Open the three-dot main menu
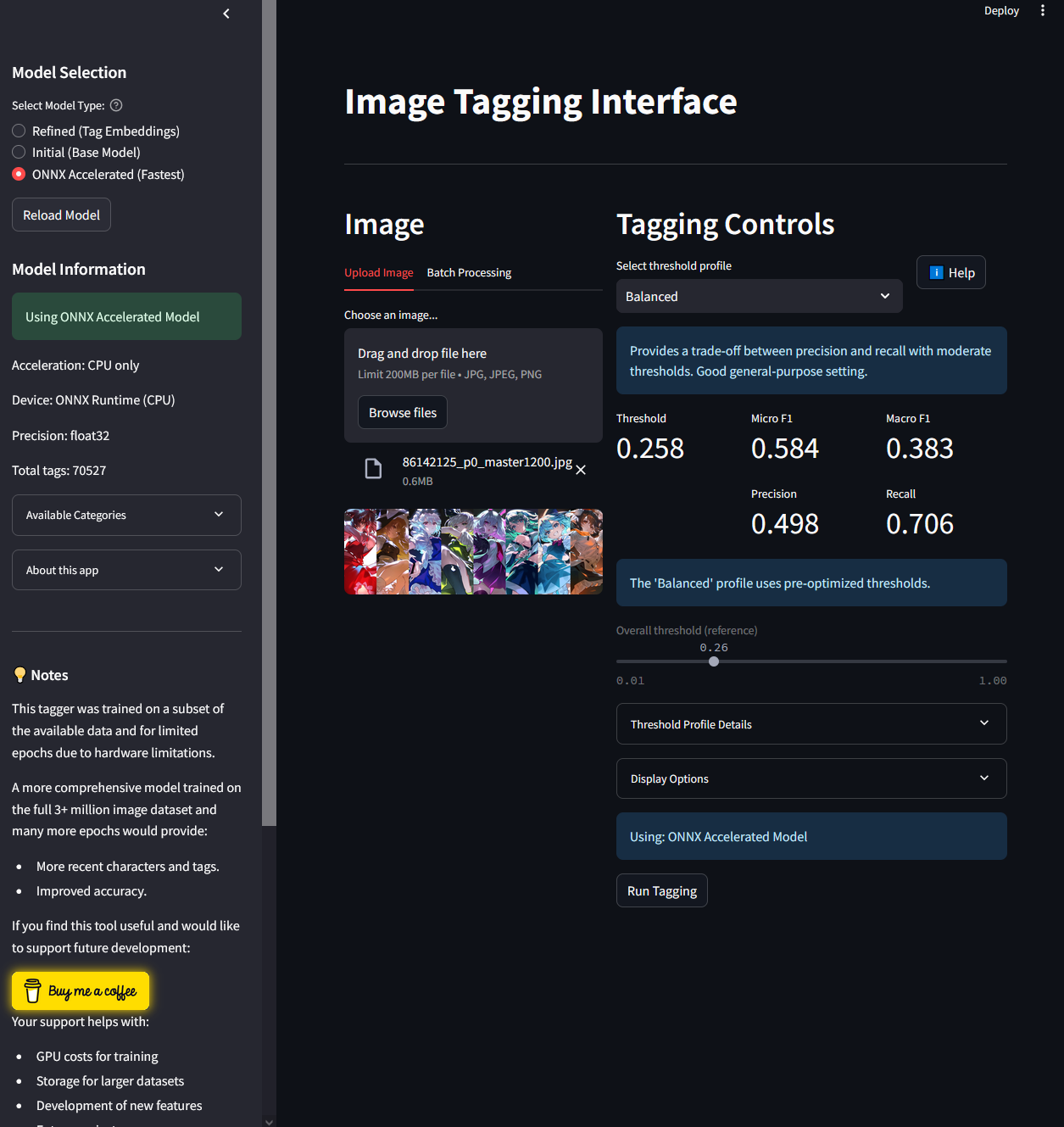1064x1127 pixels. pos(1043,11)
